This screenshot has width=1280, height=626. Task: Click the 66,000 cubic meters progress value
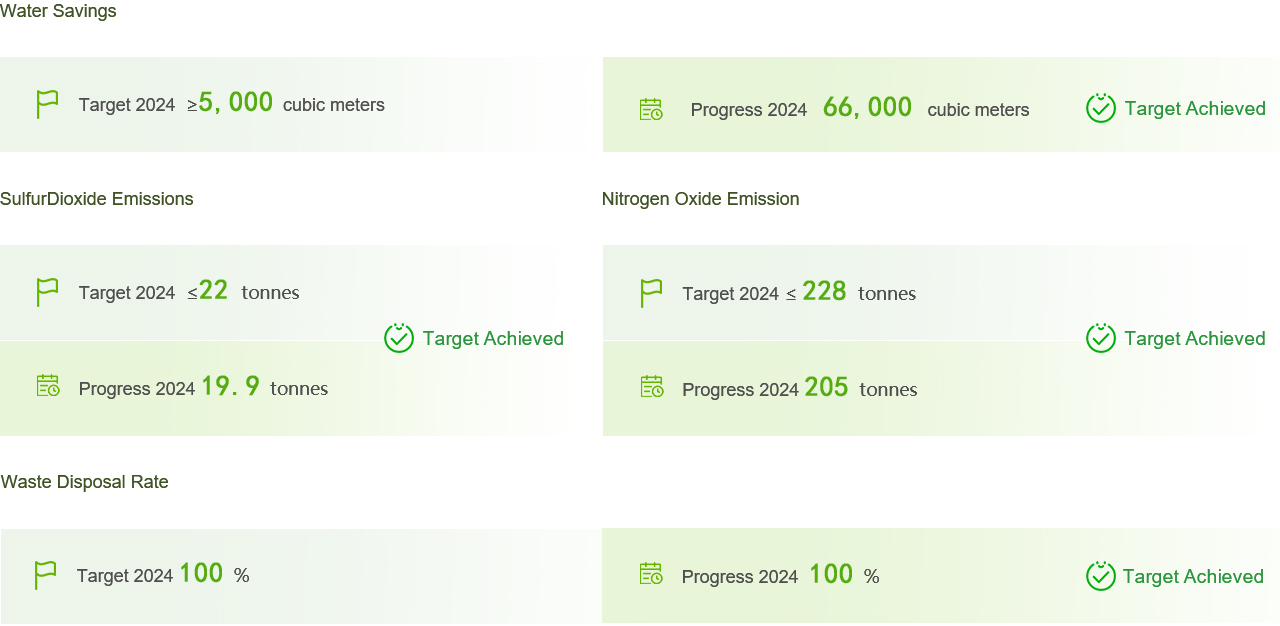[x=926, y=108]
